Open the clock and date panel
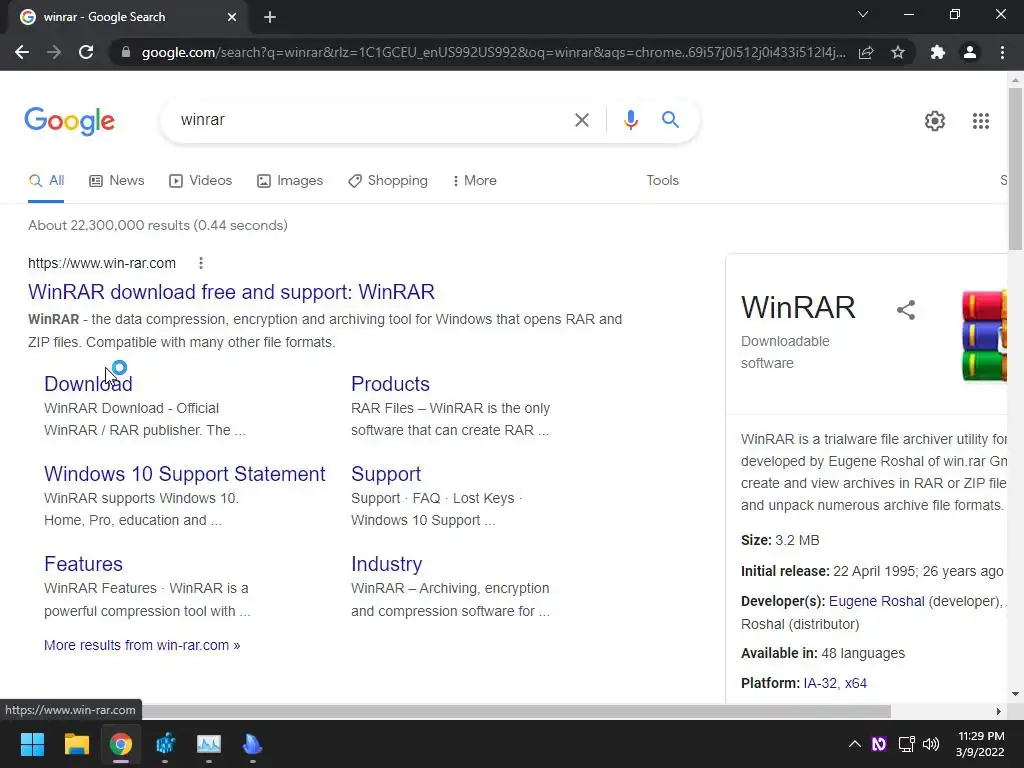 click(980, 744)
